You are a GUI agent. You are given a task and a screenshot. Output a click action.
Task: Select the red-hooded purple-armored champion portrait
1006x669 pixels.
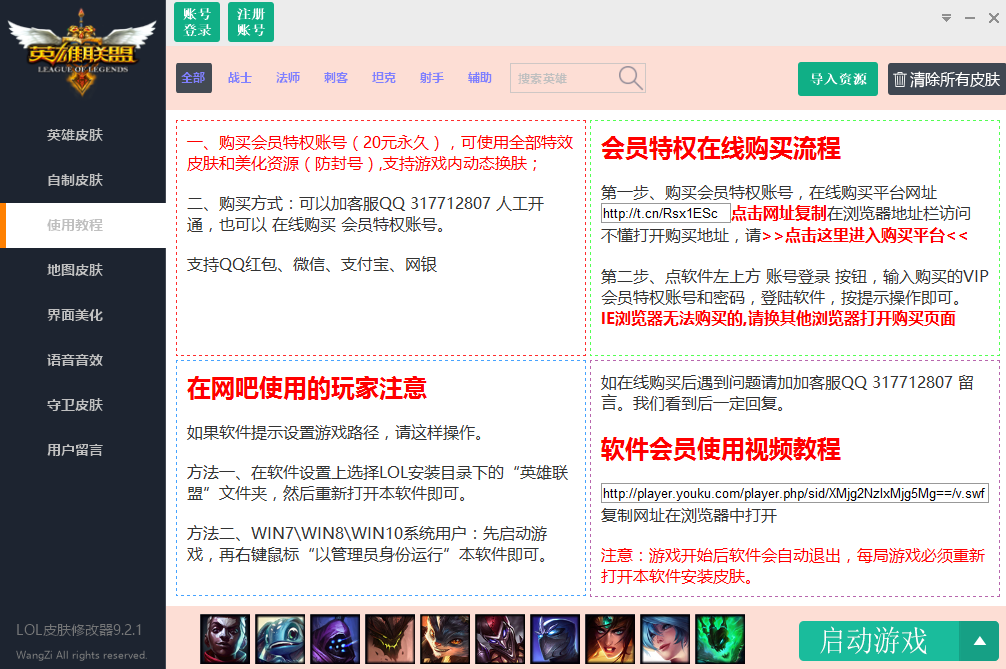[x=500, y=639]
